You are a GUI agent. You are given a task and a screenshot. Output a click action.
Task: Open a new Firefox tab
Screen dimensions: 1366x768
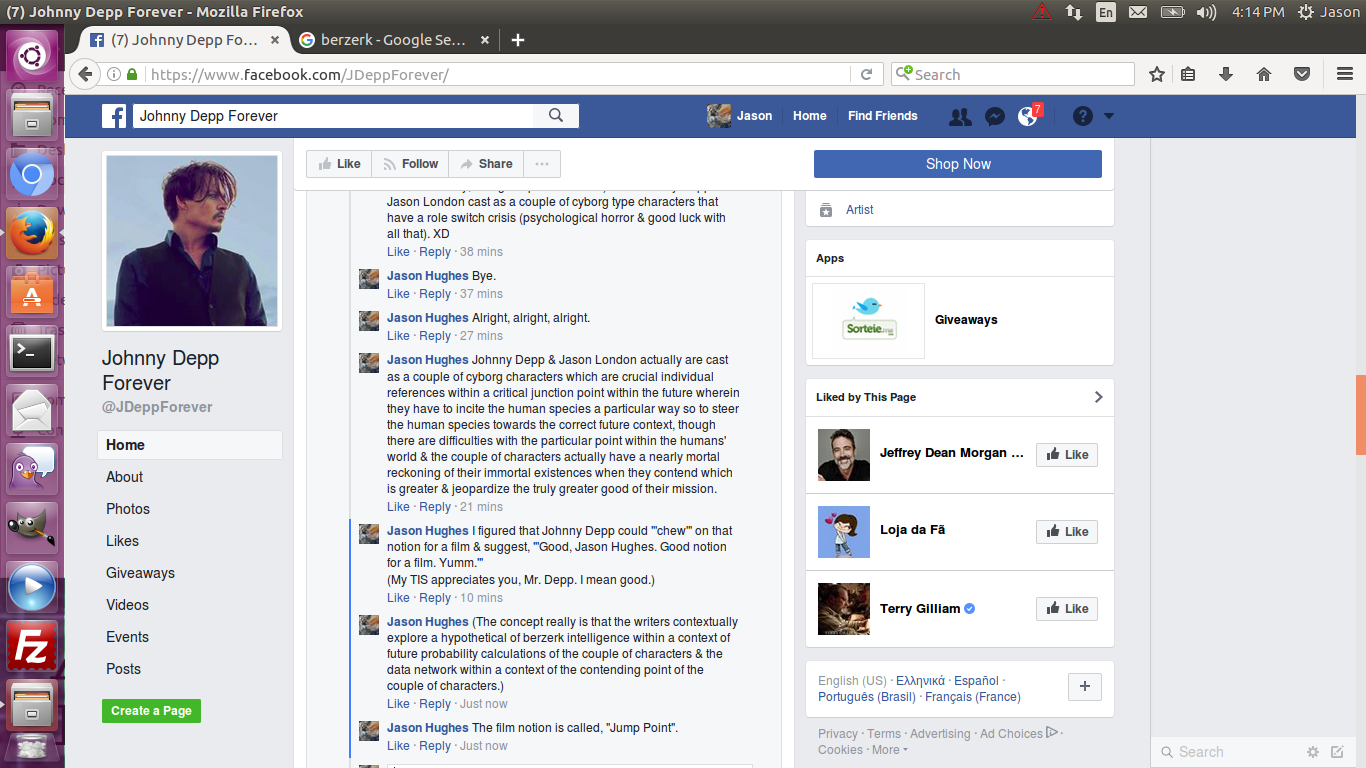[x=517, y=40]
